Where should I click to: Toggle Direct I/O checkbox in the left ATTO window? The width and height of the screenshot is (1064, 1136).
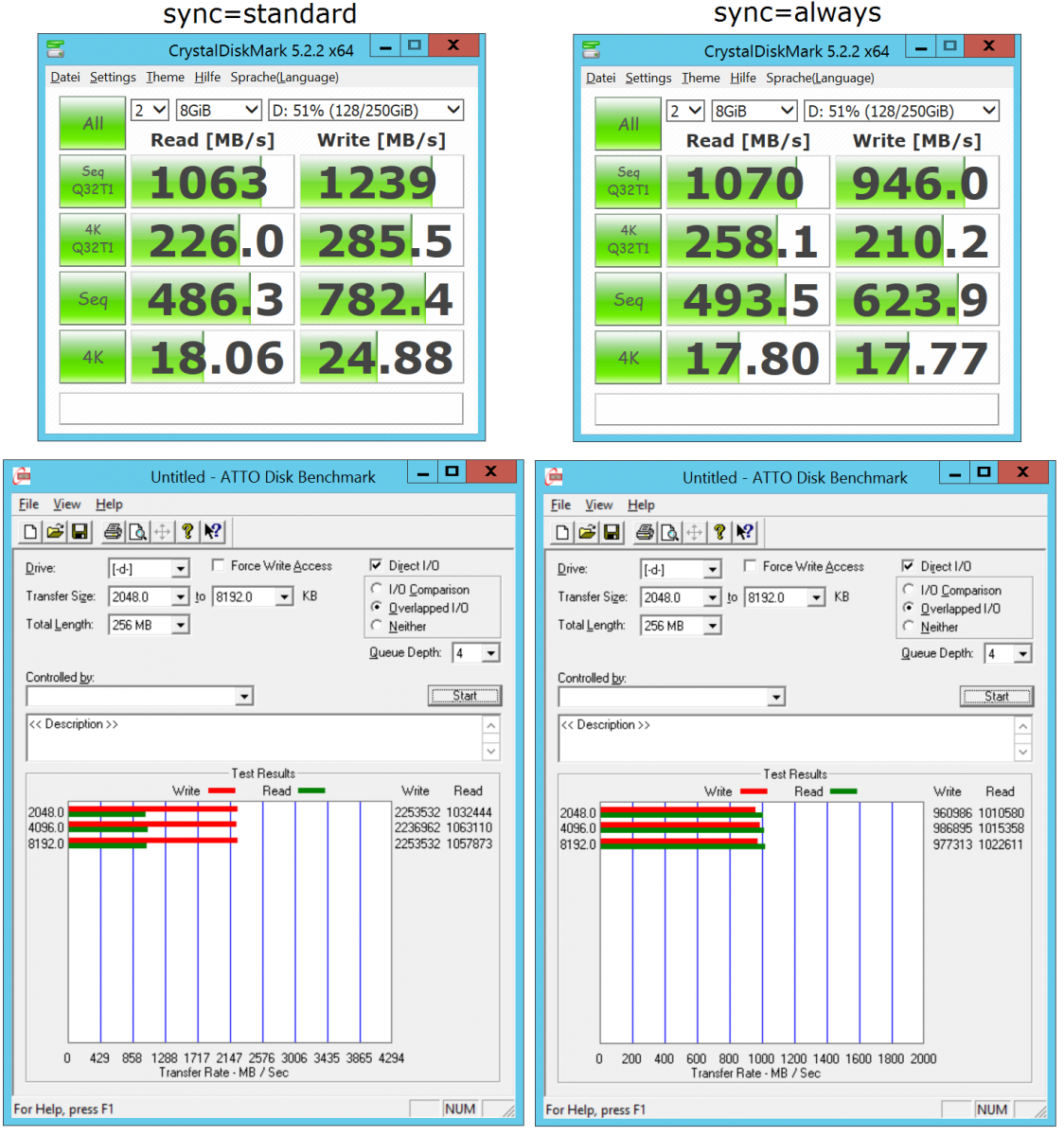pyautogui.click(x=376, y=565)
